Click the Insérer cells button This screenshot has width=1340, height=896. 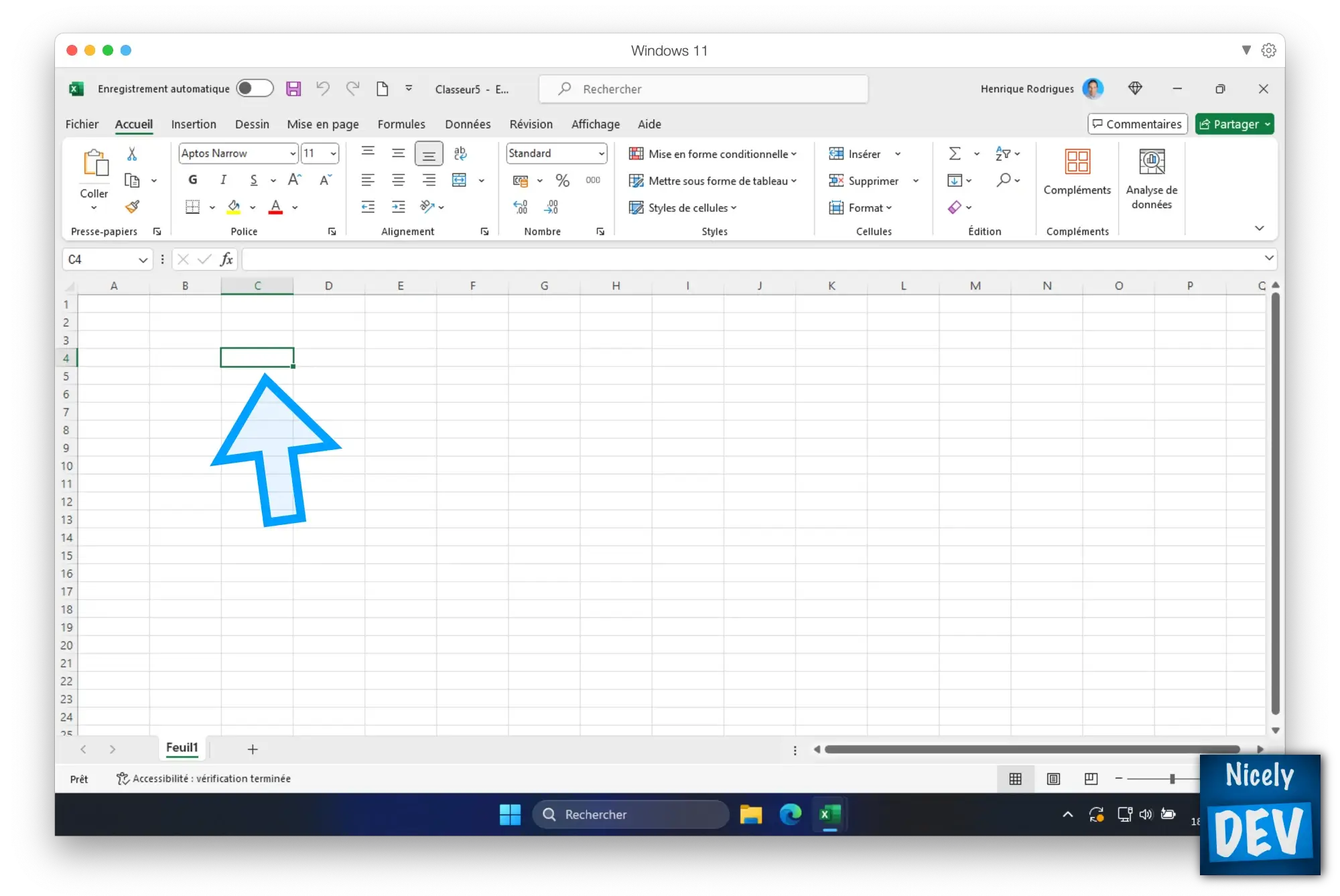point(855,154)
